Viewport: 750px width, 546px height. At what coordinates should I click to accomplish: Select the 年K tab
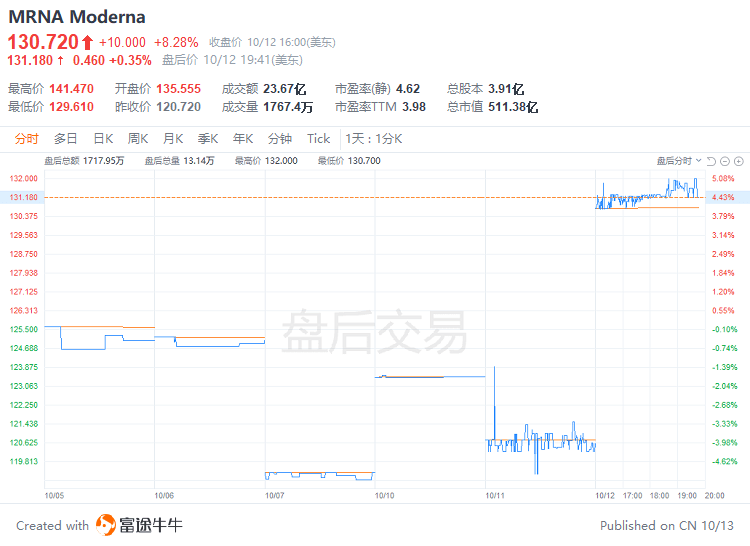(243, 139)
